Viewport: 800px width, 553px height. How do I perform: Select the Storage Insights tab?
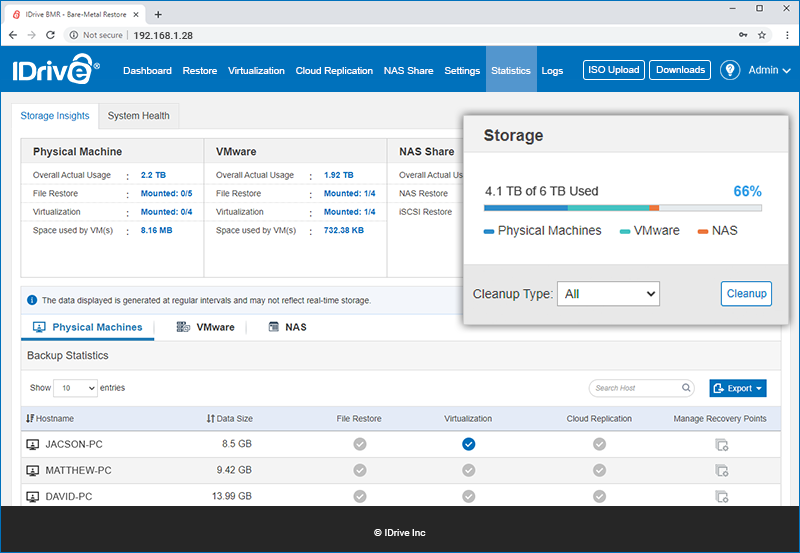pos(55,116)
